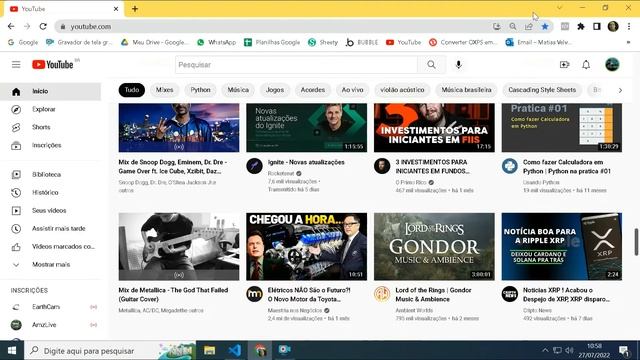The width and height of the screenshot is (640, 360).
Task: Open Assistir mais tarde playlist
Action: 51,229
